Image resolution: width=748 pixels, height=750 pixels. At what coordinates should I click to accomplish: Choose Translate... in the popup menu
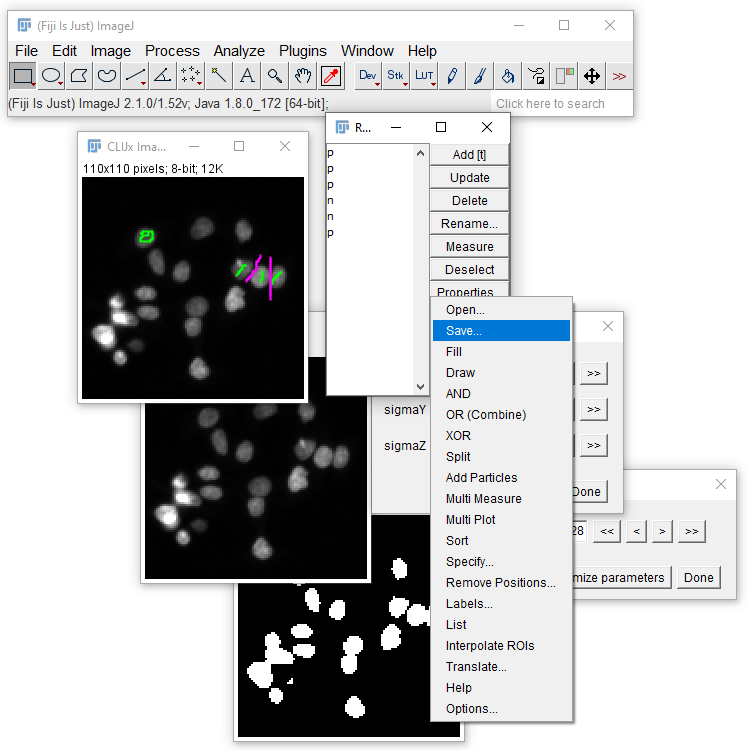501,667
